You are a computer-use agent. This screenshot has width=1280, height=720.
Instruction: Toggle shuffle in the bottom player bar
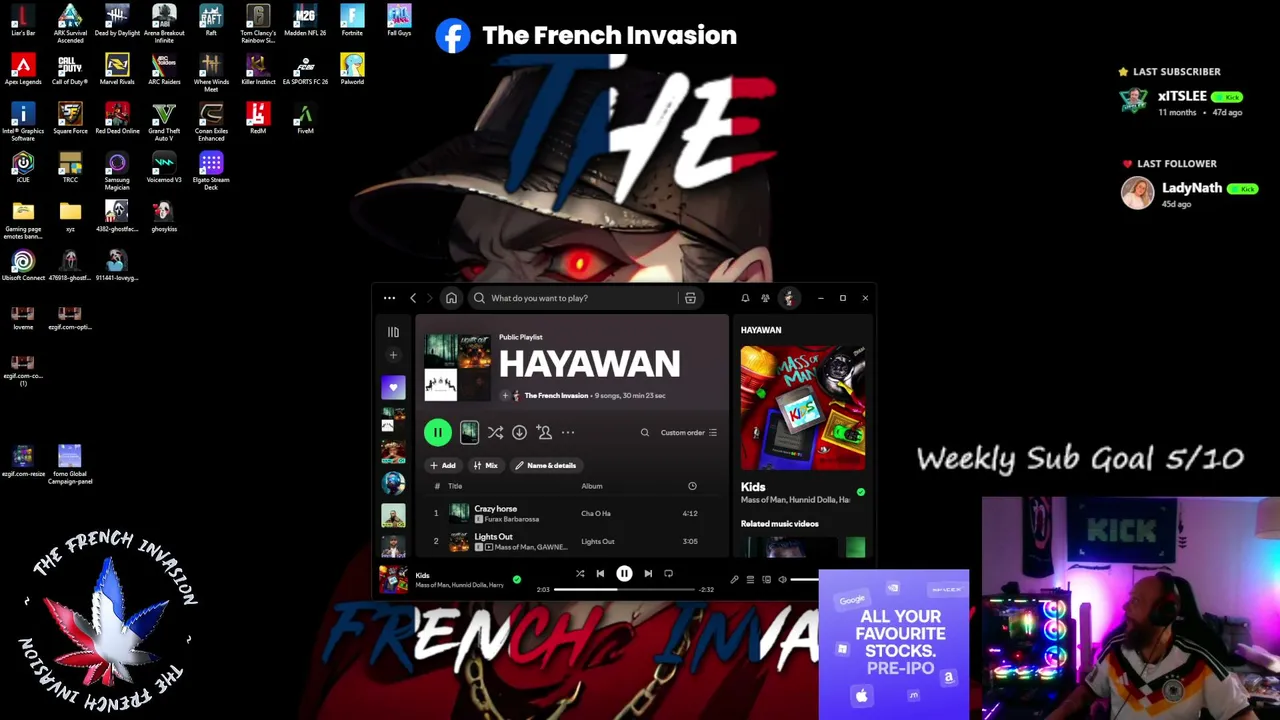580,574
